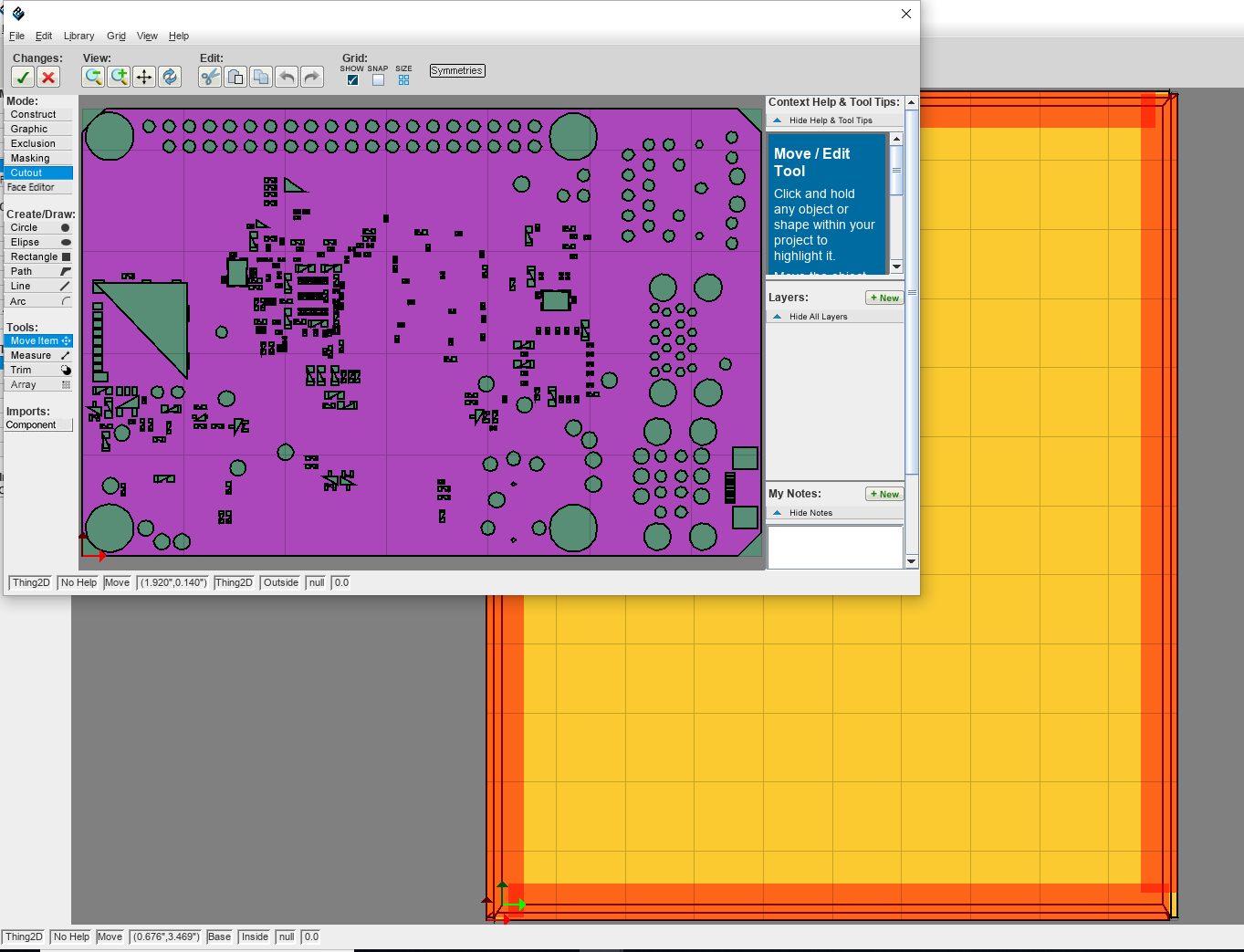Click (0.676",3.469") readout in background window
This screenshot has height=952, width=1244.
tap(166, 936)
